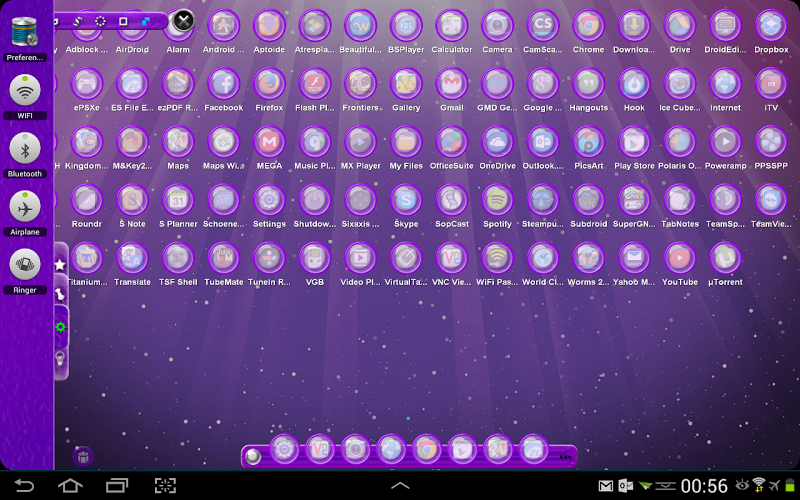Image resolution: width=800 pixels, height=500 pixels.
Task: Tap the screenshot capture nav button
Action: pyautogui.click(x=165, y=485)
